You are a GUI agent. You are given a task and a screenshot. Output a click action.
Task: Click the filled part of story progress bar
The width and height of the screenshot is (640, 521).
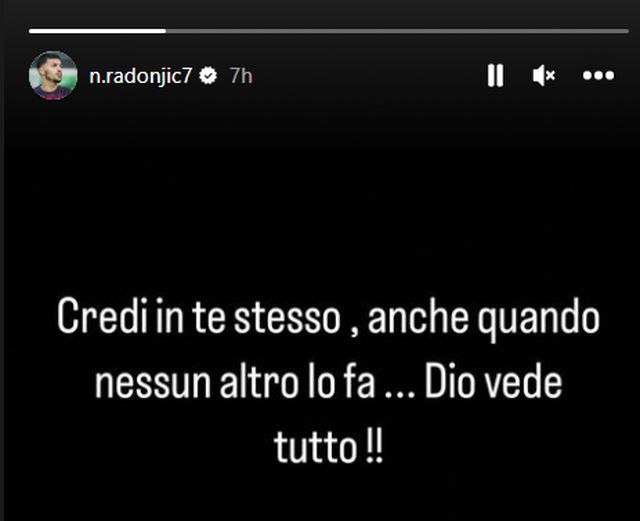tap(97, 31)
